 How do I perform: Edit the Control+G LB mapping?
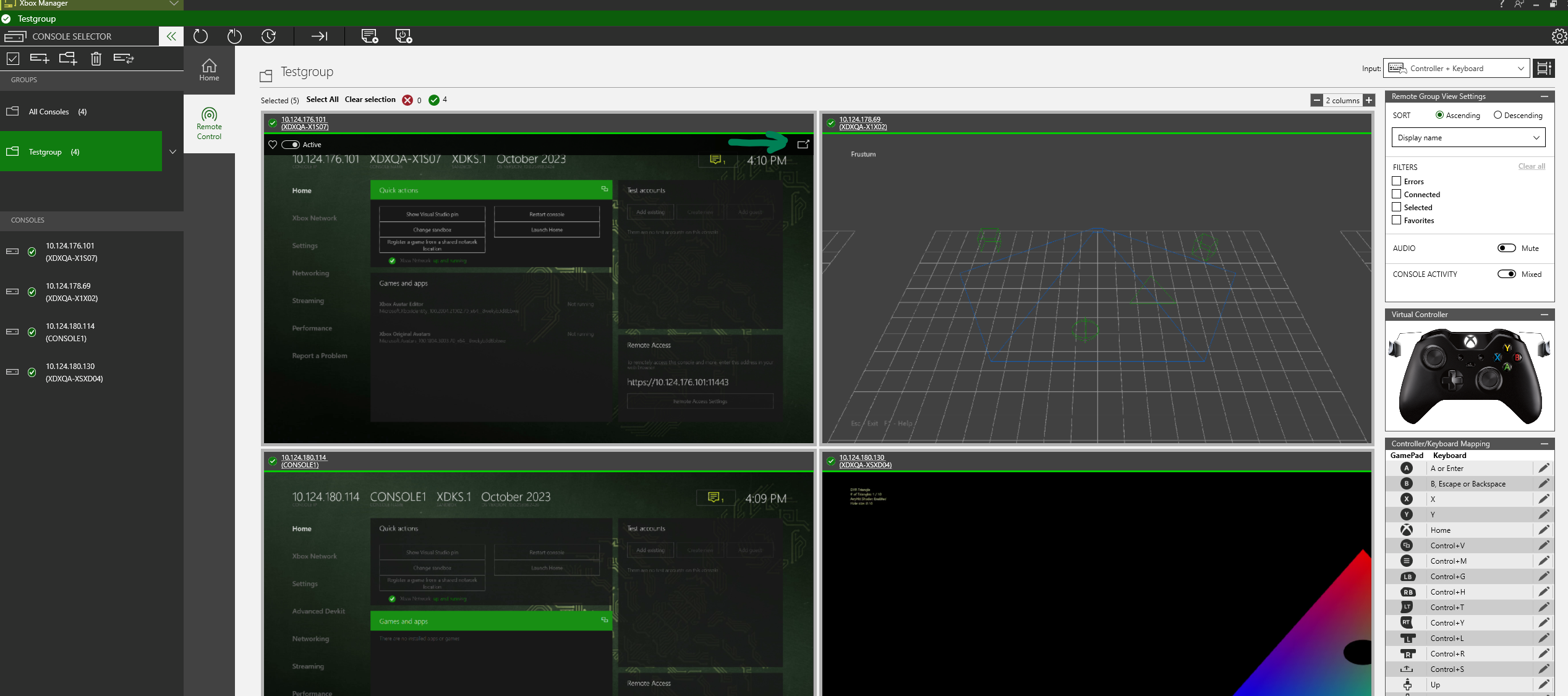pyautogui.click(x=1543, y=577)
